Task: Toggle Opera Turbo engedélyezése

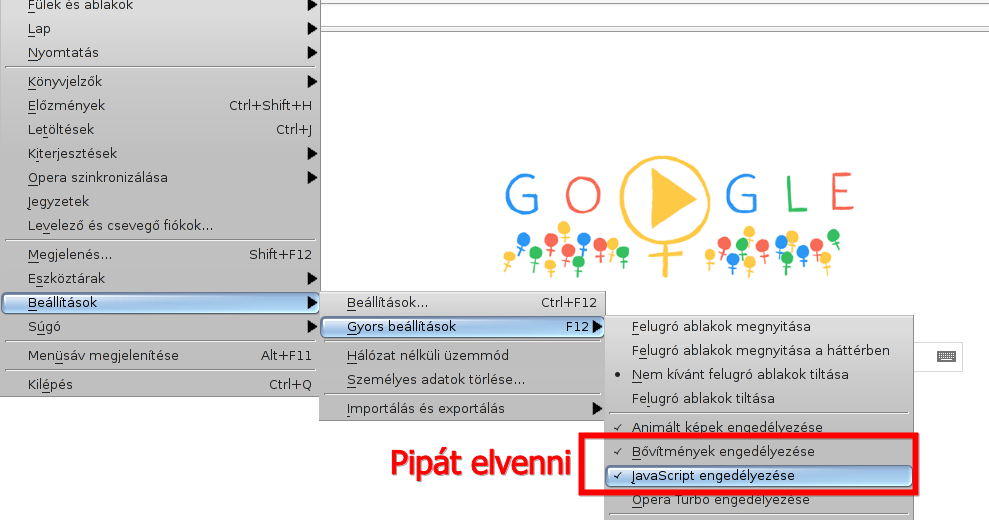Action: (x=759, y=499)
